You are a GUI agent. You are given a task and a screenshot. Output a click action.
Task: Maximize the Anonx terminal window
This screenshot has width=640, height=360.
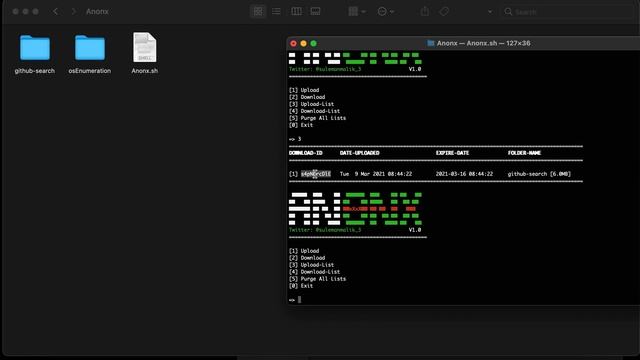313,43
